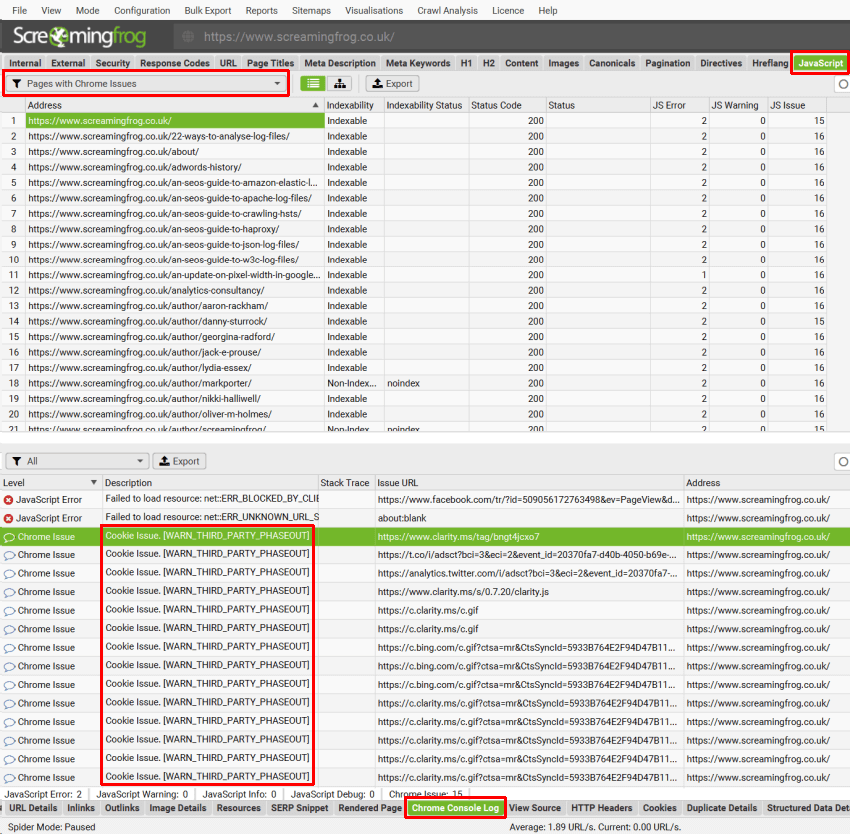Open Pages with Chrome Issues filter dropdown
Screen dimensions: 850x834
(x=146, y=84)
